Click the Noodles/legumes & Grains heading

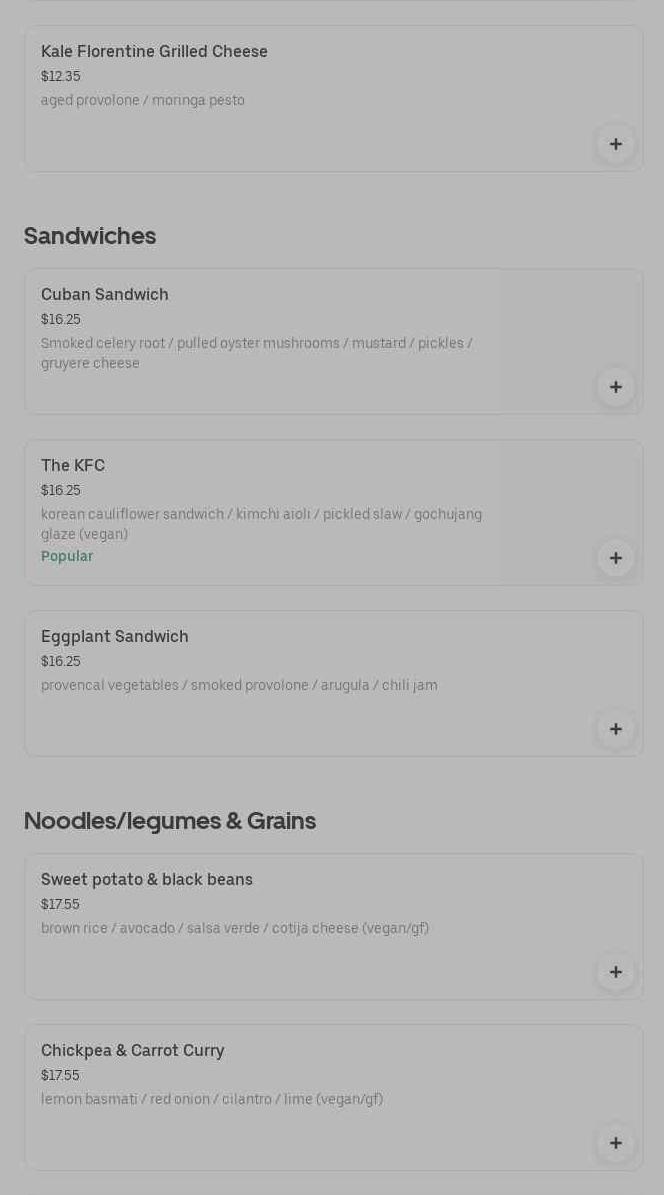(170, 821)
